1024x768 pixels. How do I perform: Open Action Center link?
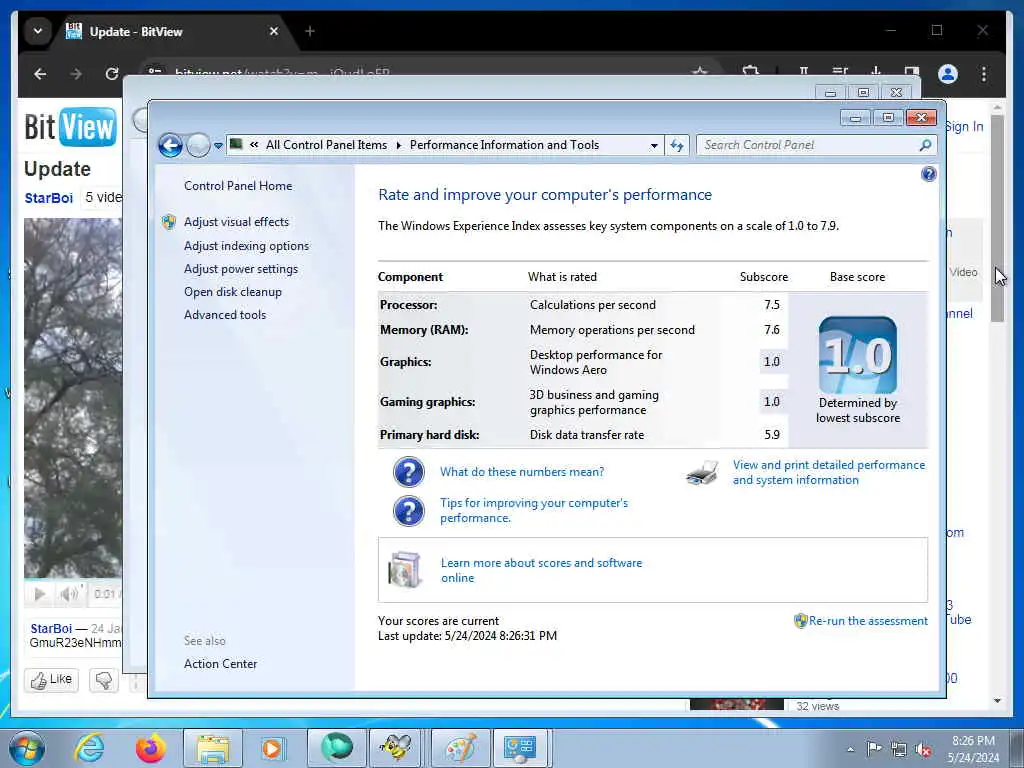tap(220, 664)
